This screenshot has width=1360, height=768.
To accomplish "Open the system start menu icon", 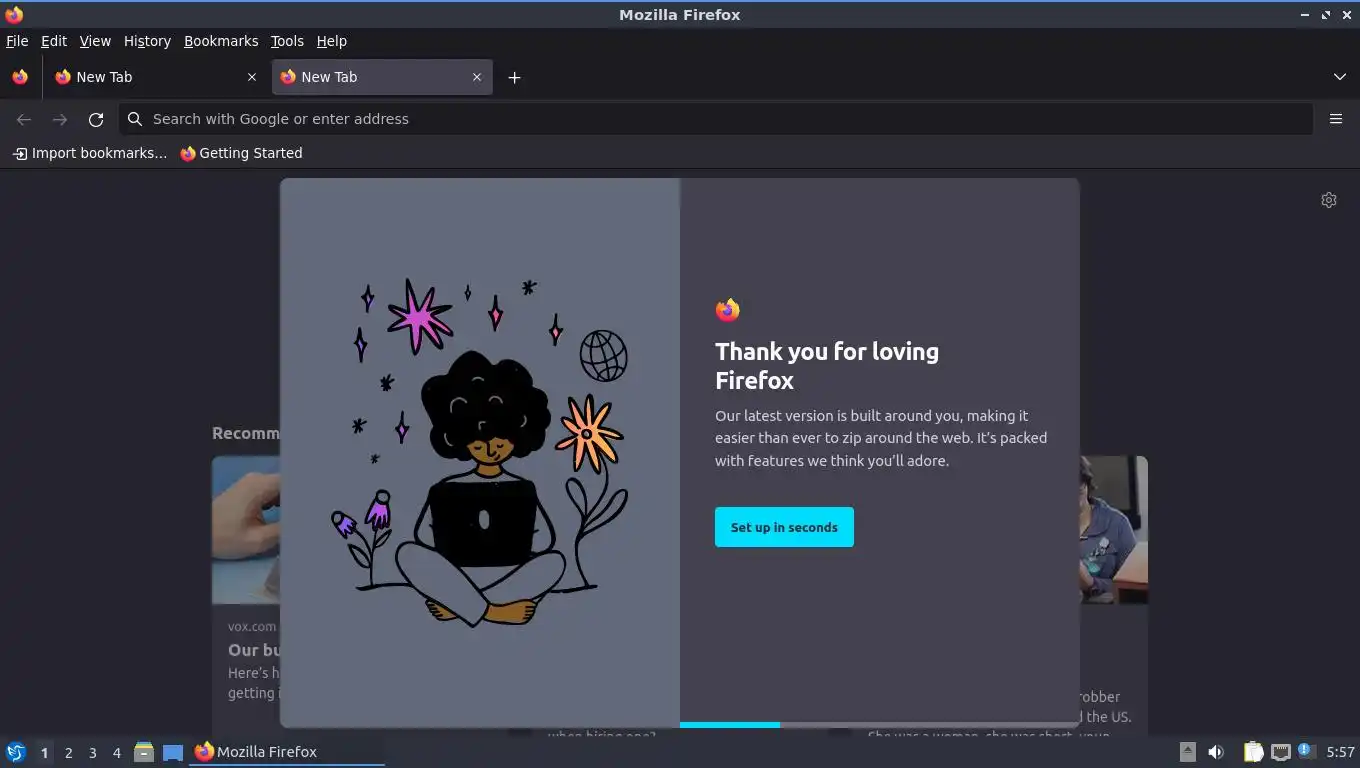I will coord(16,752).
